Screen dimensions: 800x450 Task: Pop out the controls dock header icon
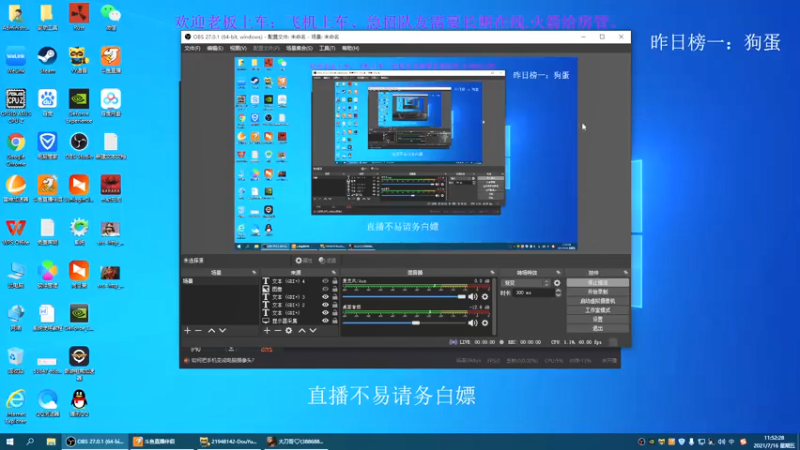point(626,273)
